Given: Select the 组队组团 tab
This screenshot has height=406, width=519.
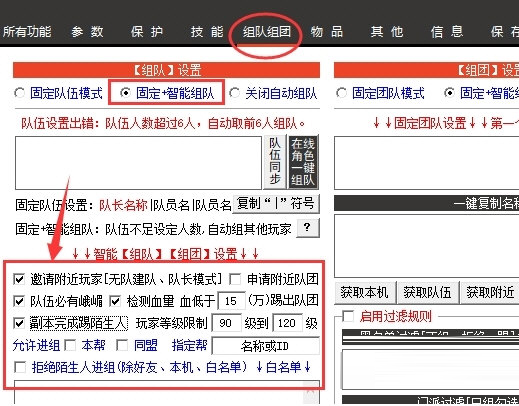Looking at the screenshot, I should coord(267,32).
